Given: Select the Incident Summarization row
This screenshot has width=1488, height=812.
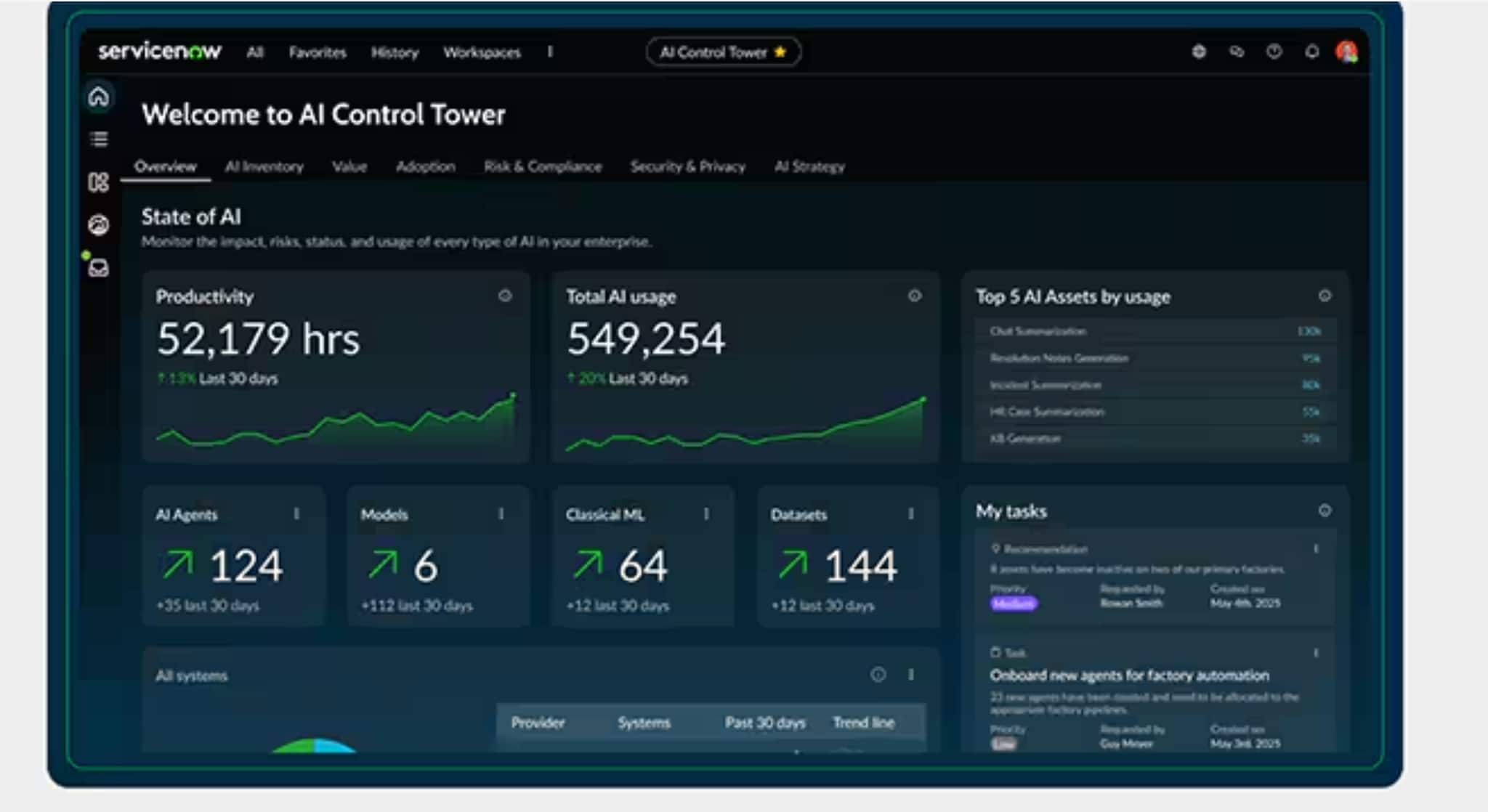Looking at the screenshot, I should point(1155,385).
